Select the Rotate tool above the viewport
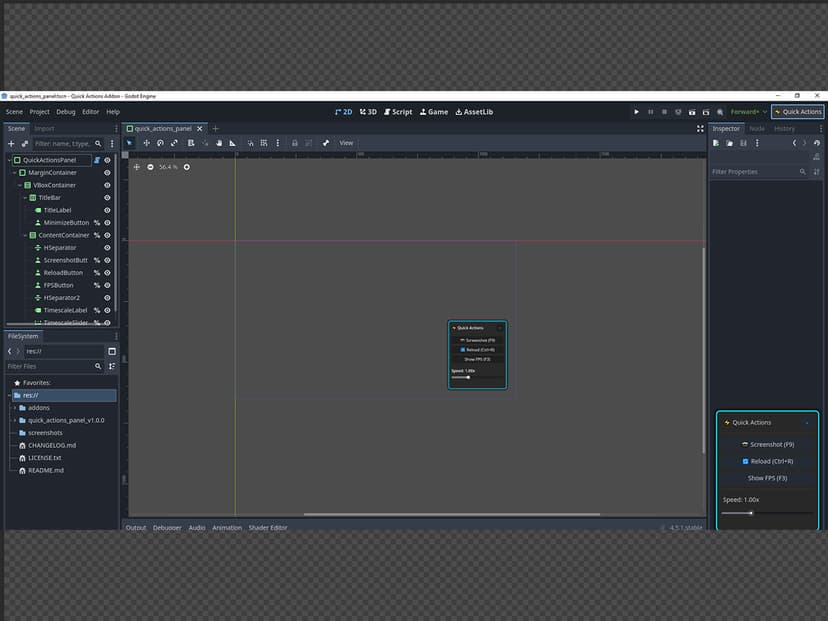Screen dimensions: 828x621 [159, 143]
